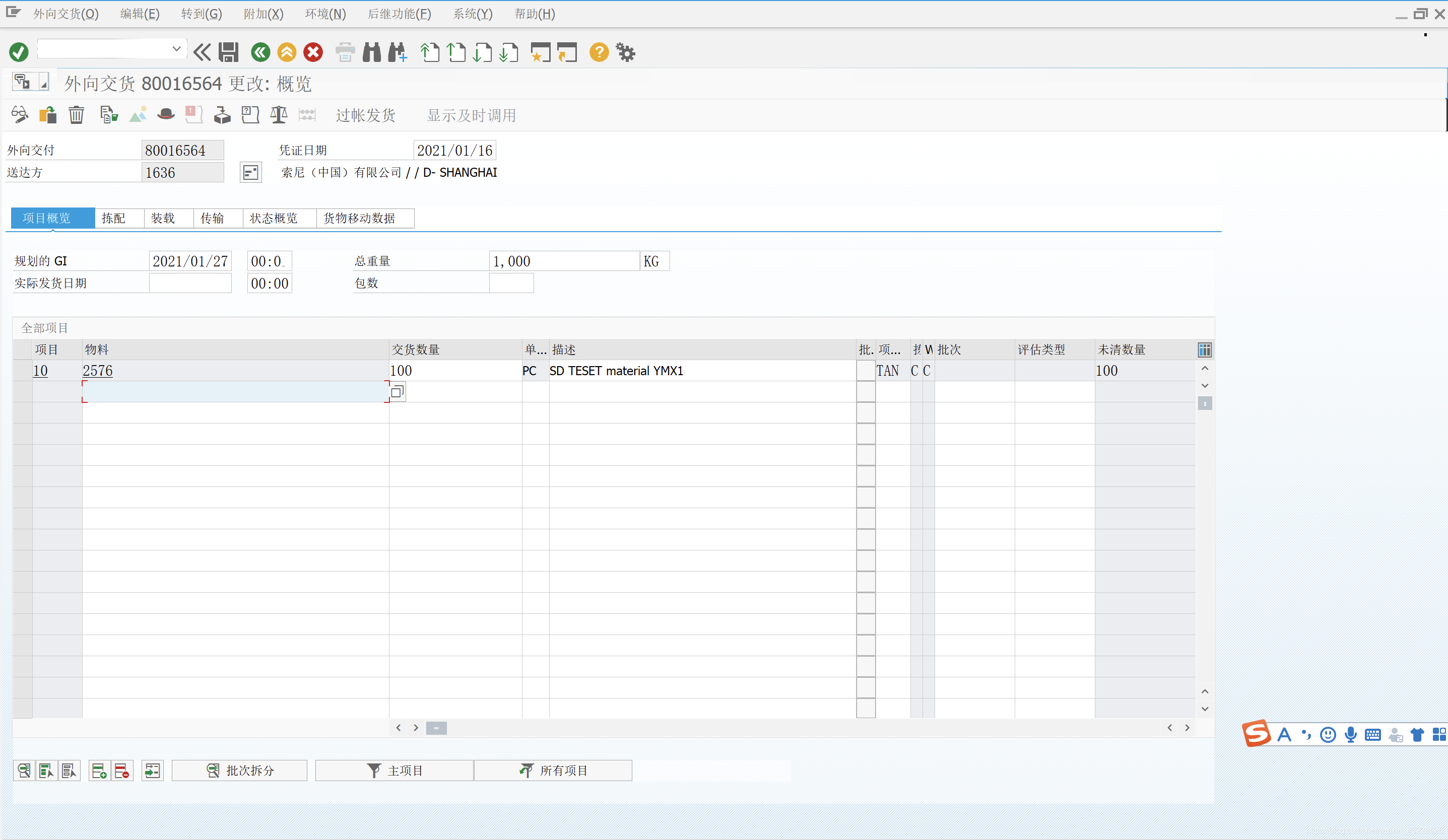Click the horizontal scrollbar thumb below table

pos(436,728)
